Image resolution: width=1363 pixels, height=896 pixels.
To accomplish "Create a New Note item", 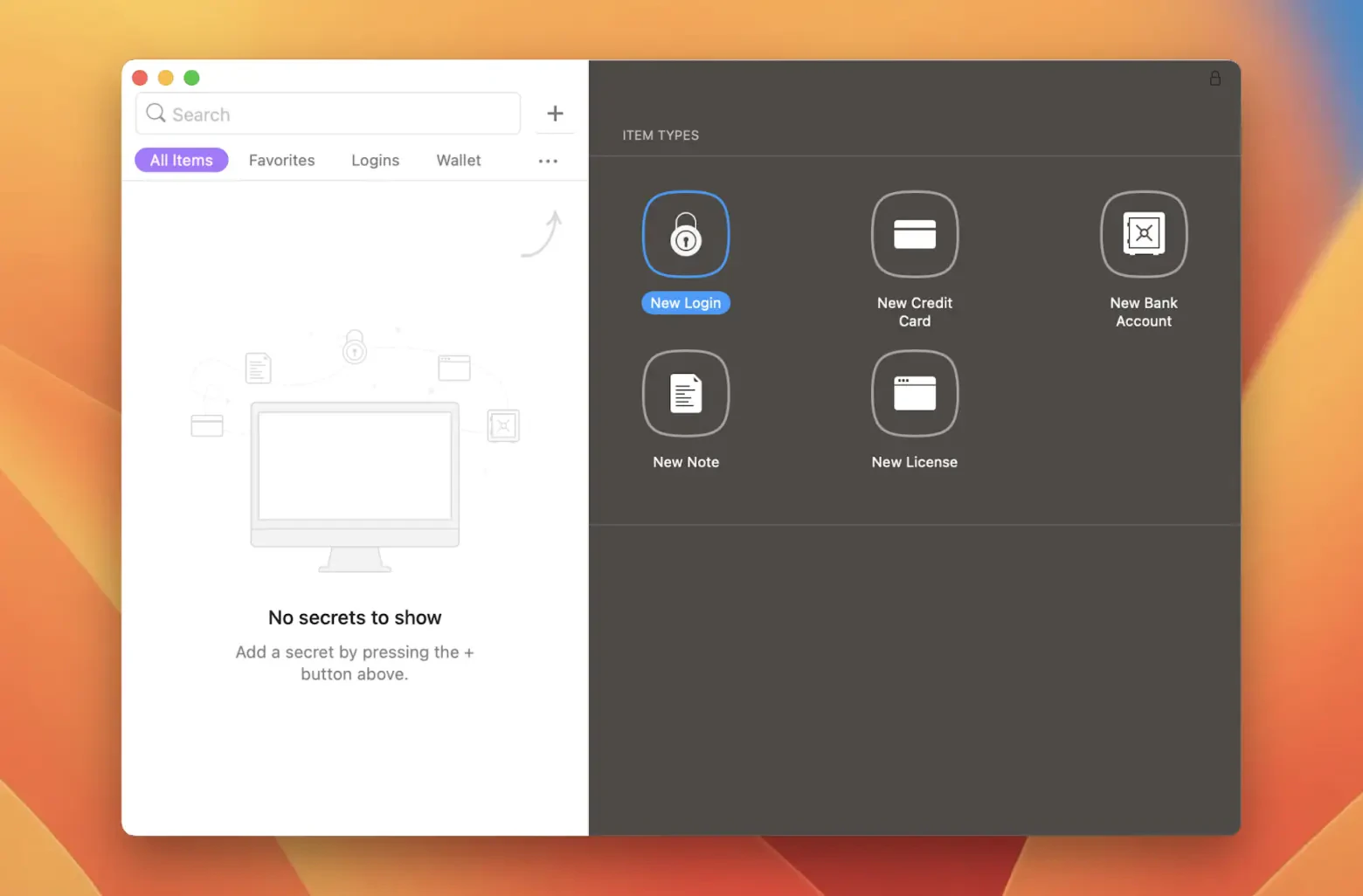I will pyautogui.click(x=686, y=393).
